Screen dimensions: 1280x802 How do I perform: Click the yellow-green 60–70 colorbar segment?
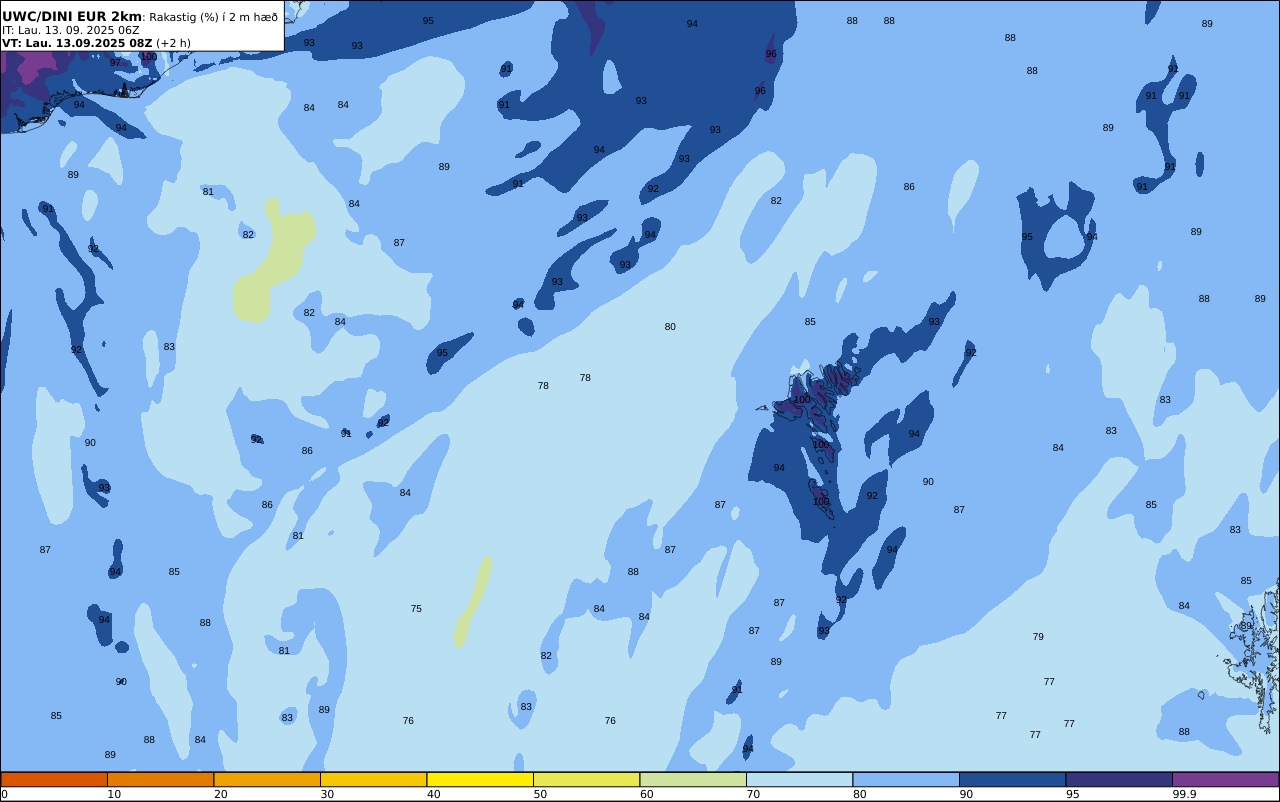(x=693, y=779)
